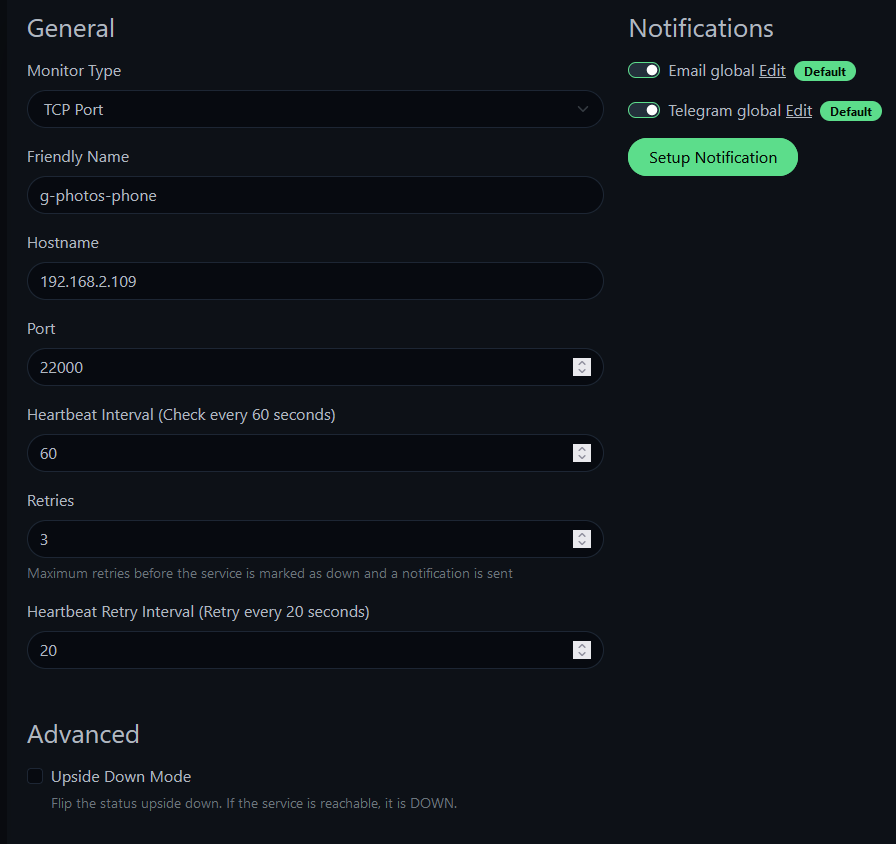Click the Setup Notification button
Image resolution: width=896 pixels, height=844 pixels.
tap(713, 157)
